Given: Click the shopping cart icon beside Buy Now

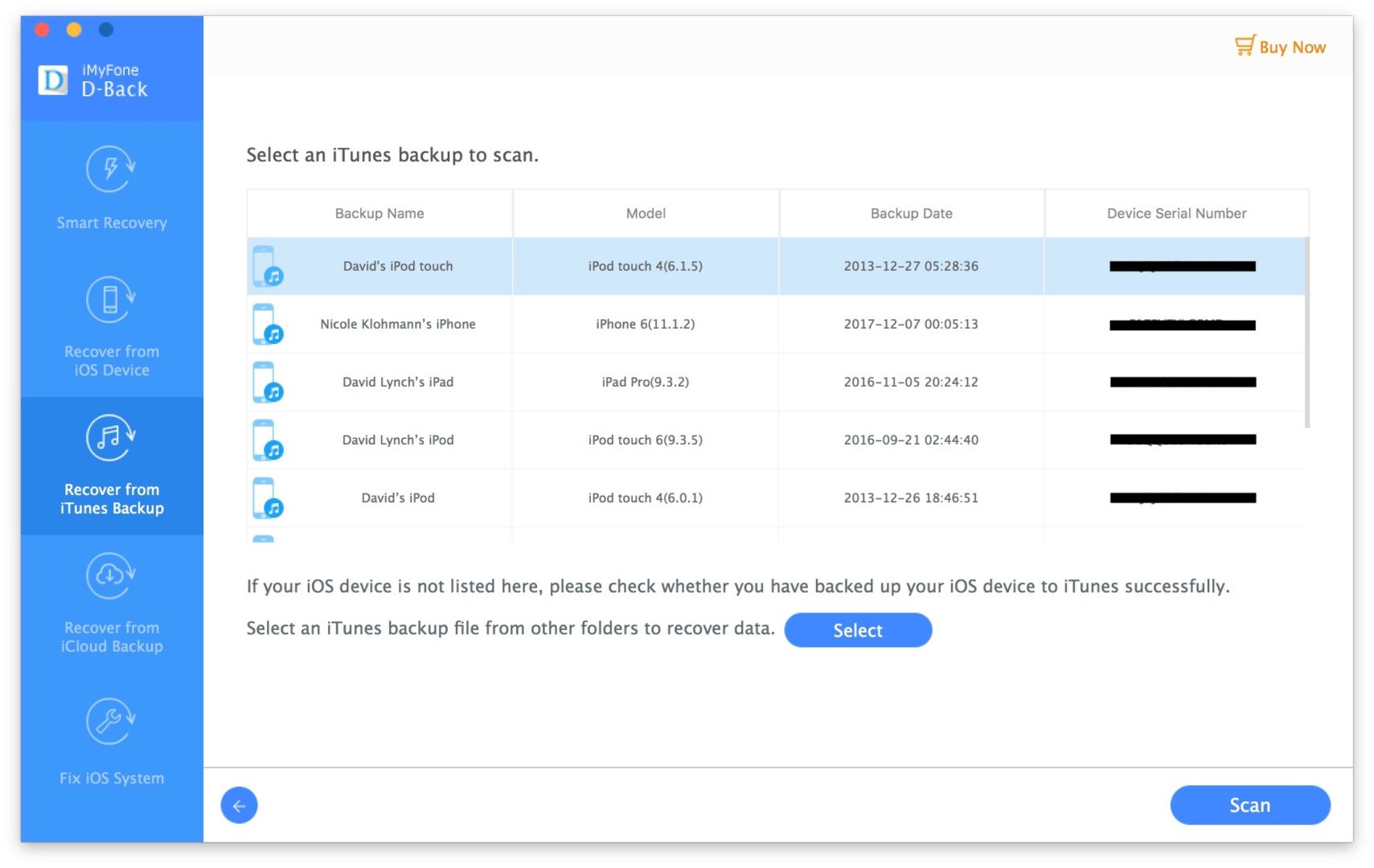Looking at the screenshot, I should pyautogui.click(x=1245, y=46).
